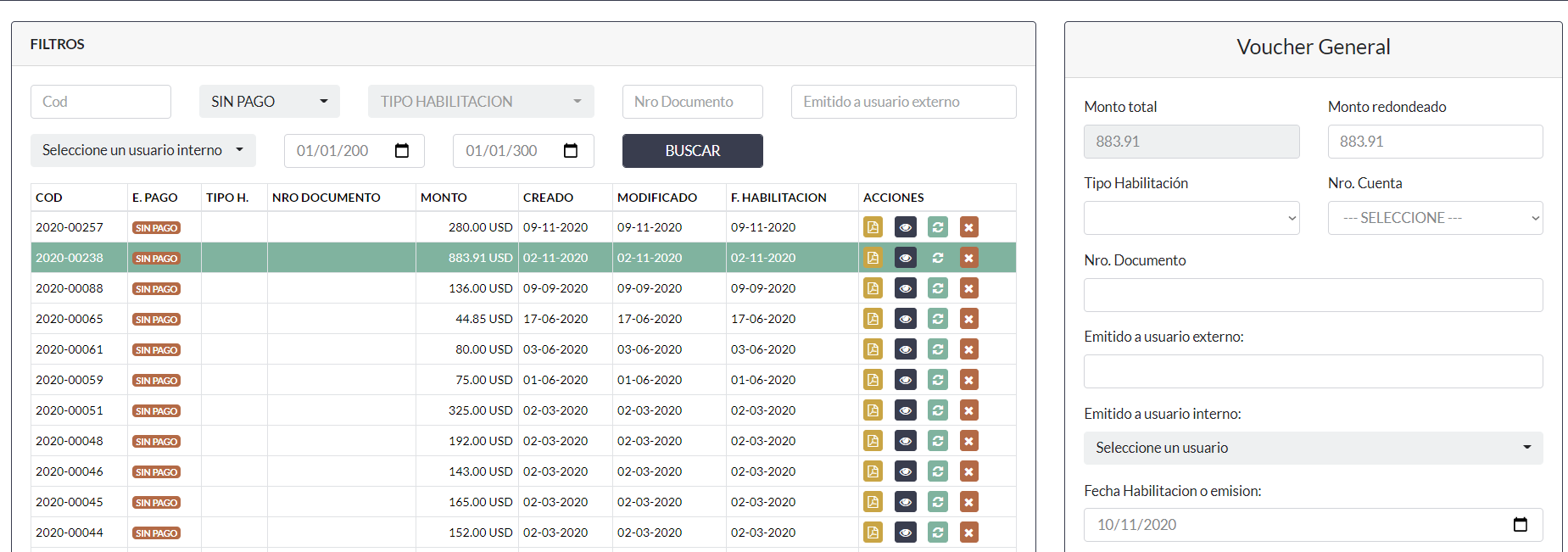This screenshot has height=552, width=1568.
Task: Click refresh icon in highlighted row 2020-00238
Action: coord(937,258)
